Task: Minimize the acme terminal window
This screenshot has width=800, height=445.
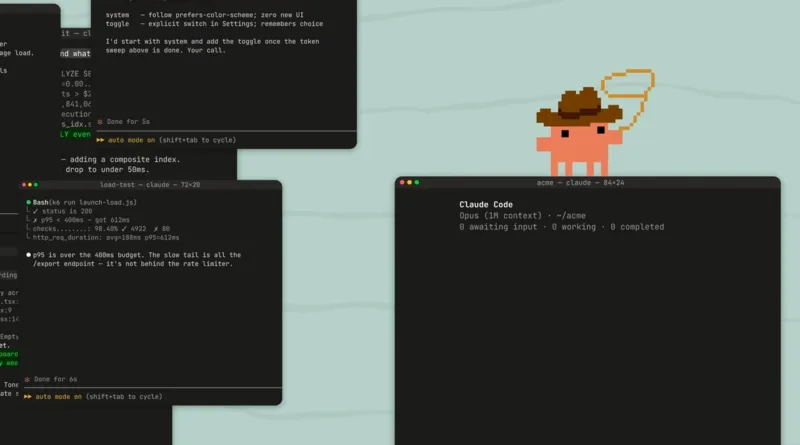Action: [x=409, y=182]
